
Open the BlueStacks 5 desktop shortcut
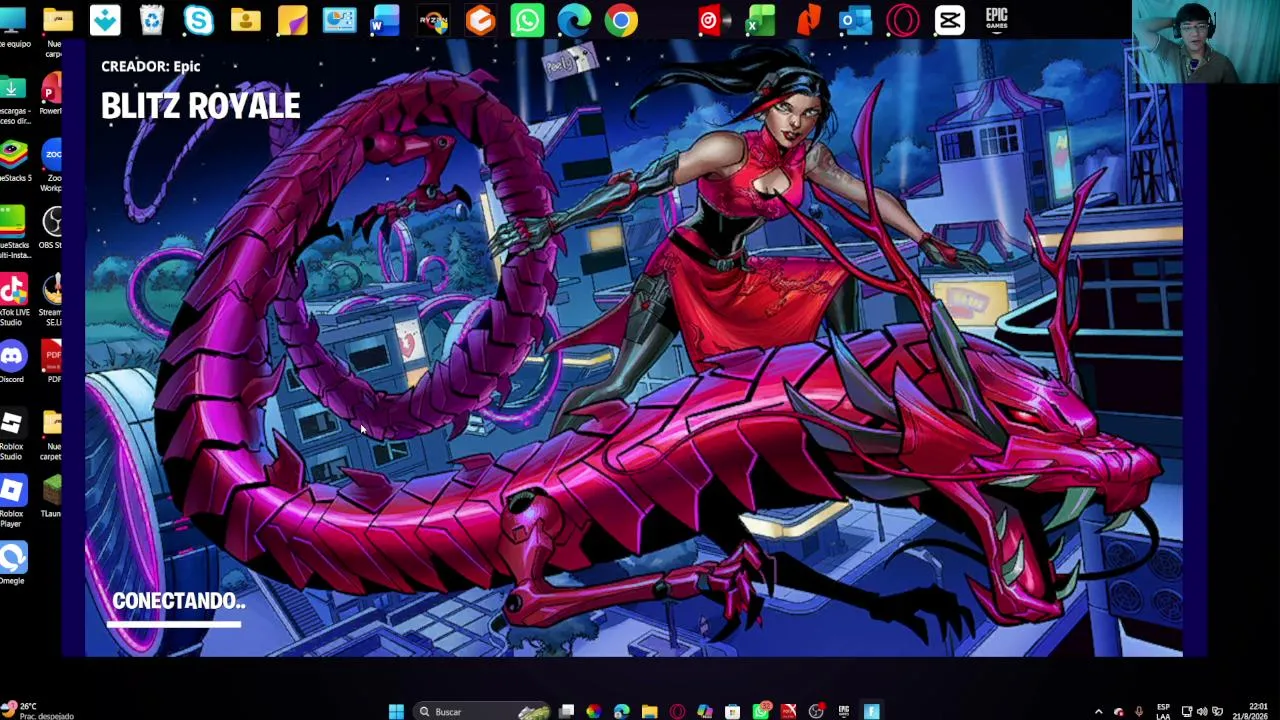tap(14, 160)
